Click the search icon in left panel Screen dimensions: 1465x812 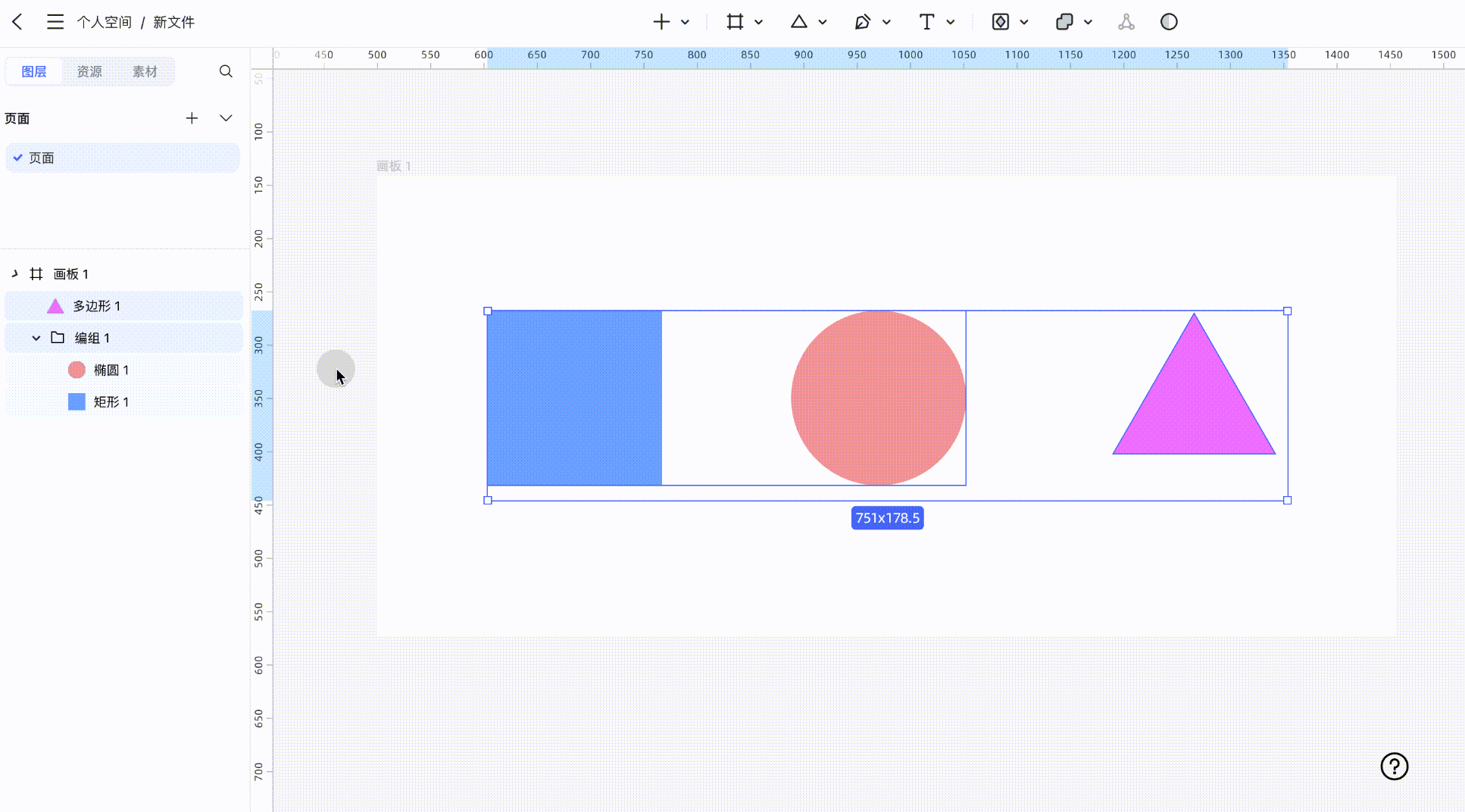226,71
